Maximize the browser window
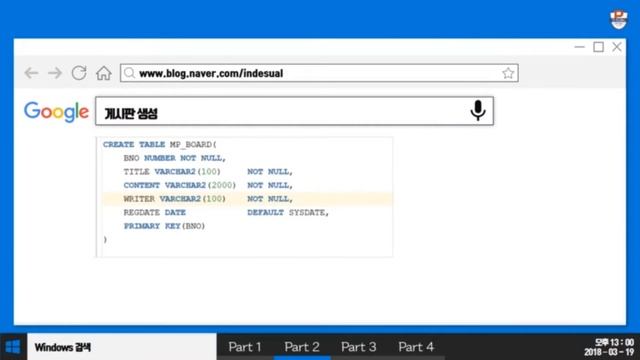 click(x=598, y=47)
